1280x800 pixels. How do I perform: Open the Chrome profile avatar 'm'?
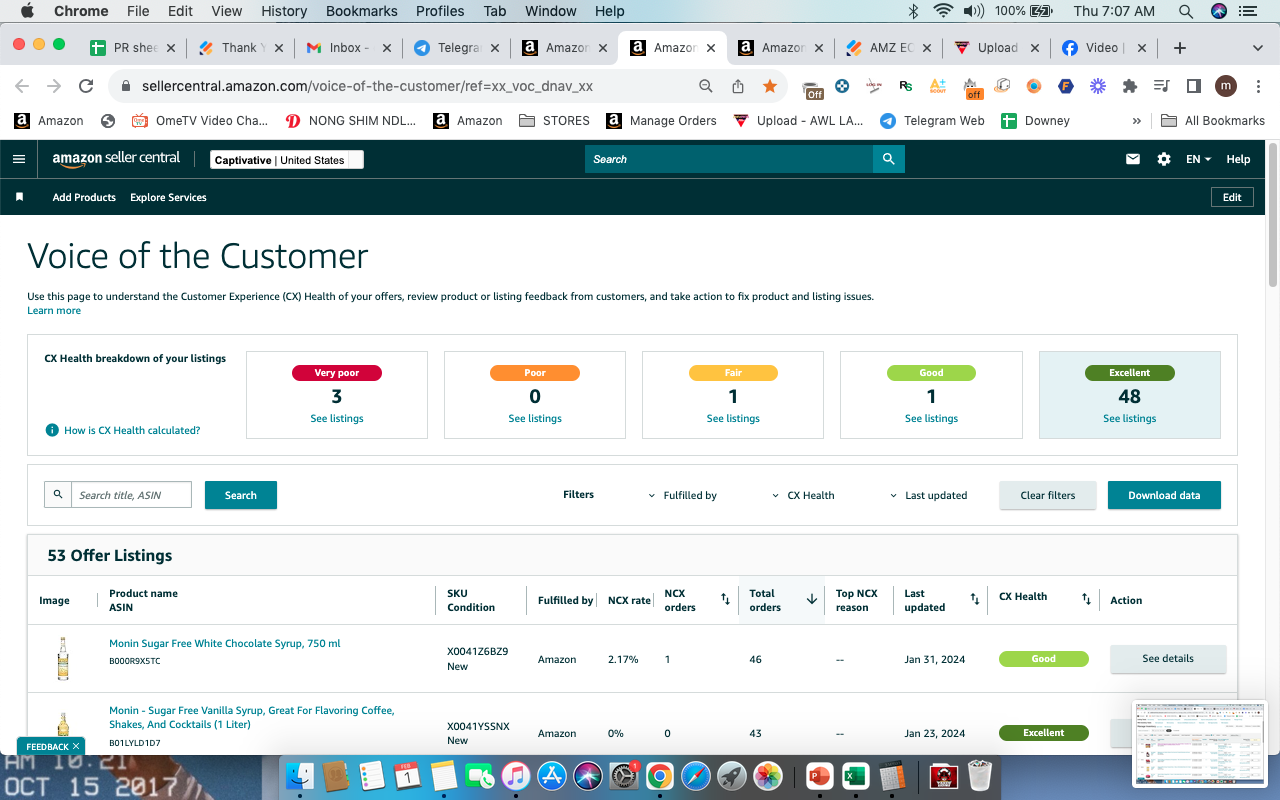pos(1226,87)
